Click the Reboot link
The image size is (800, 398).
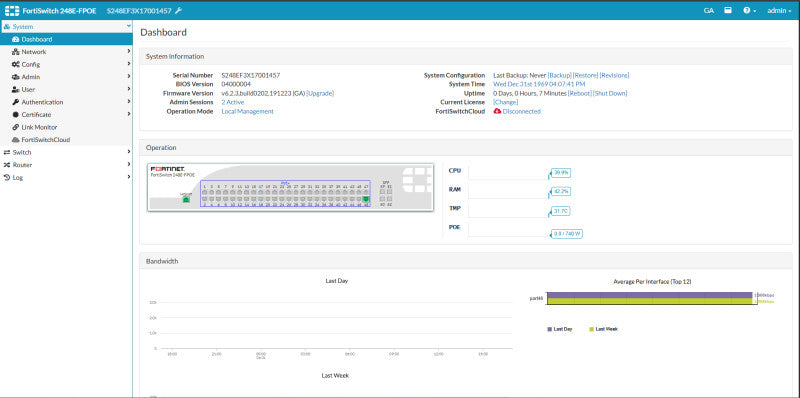580,93
